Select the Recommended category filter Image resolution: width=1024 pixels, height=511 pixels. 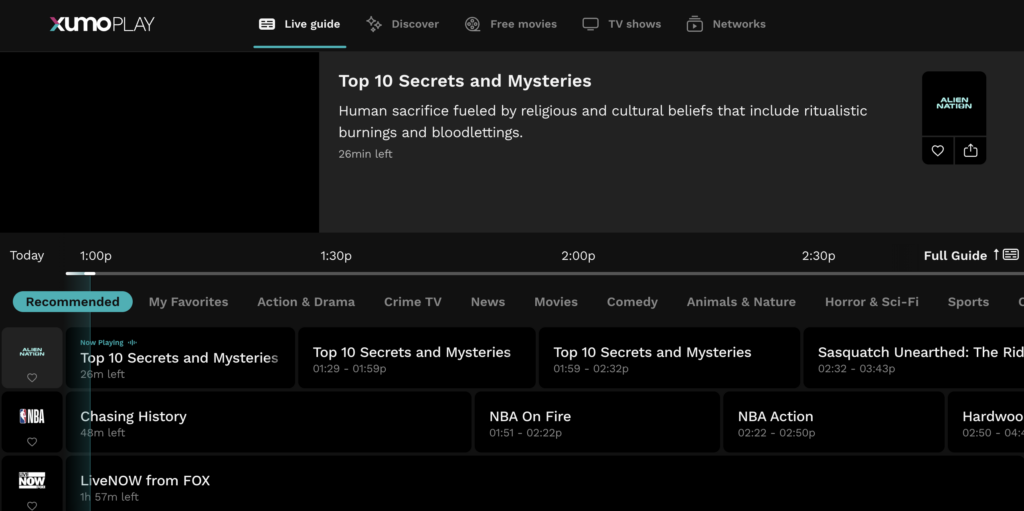(72, 302)
